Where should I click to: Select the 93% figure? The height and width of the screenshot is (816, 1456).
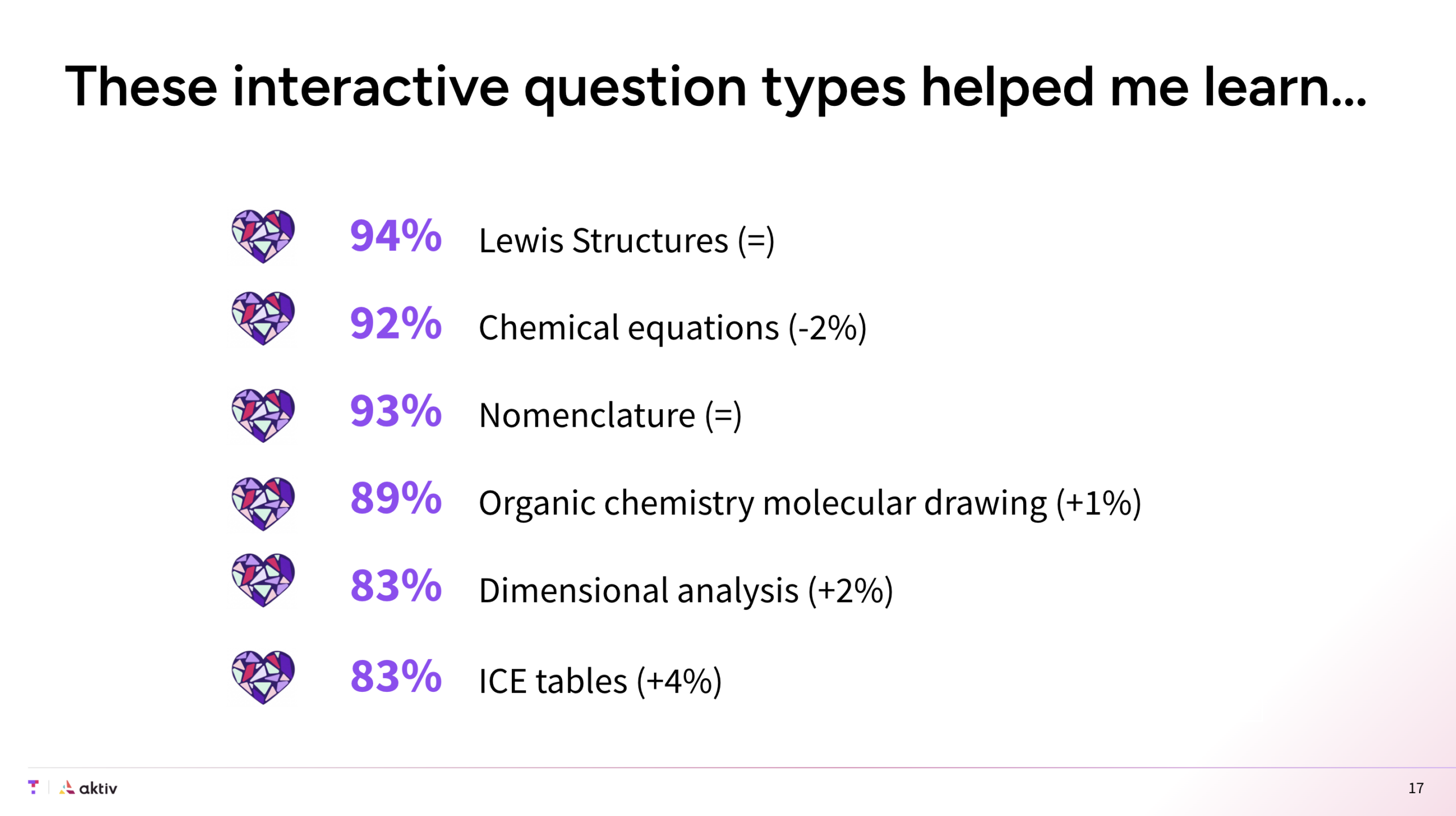click(396, 410)
